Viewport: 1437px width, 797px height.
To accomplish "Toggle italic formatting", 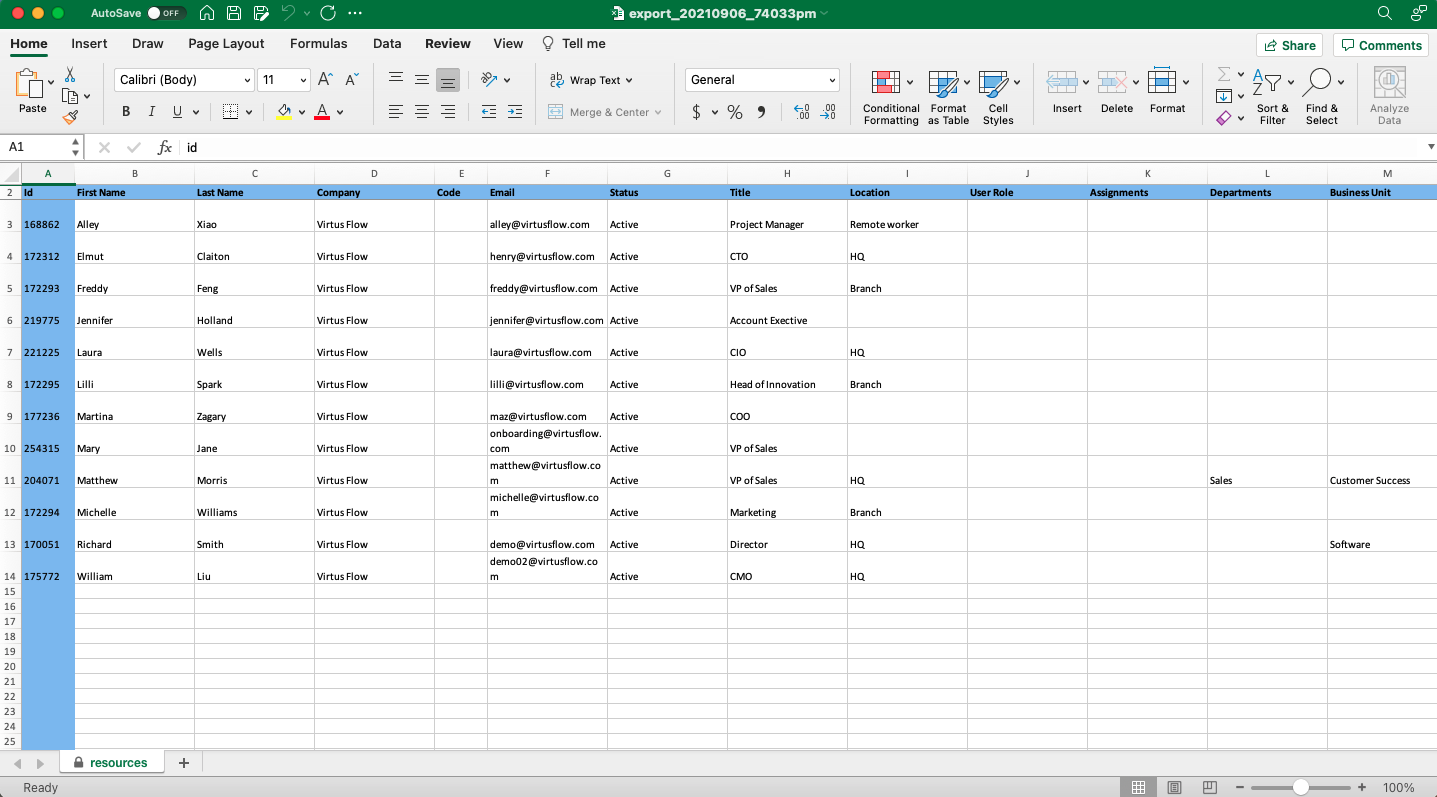I will pyautogui.click(x=152, y=112).
